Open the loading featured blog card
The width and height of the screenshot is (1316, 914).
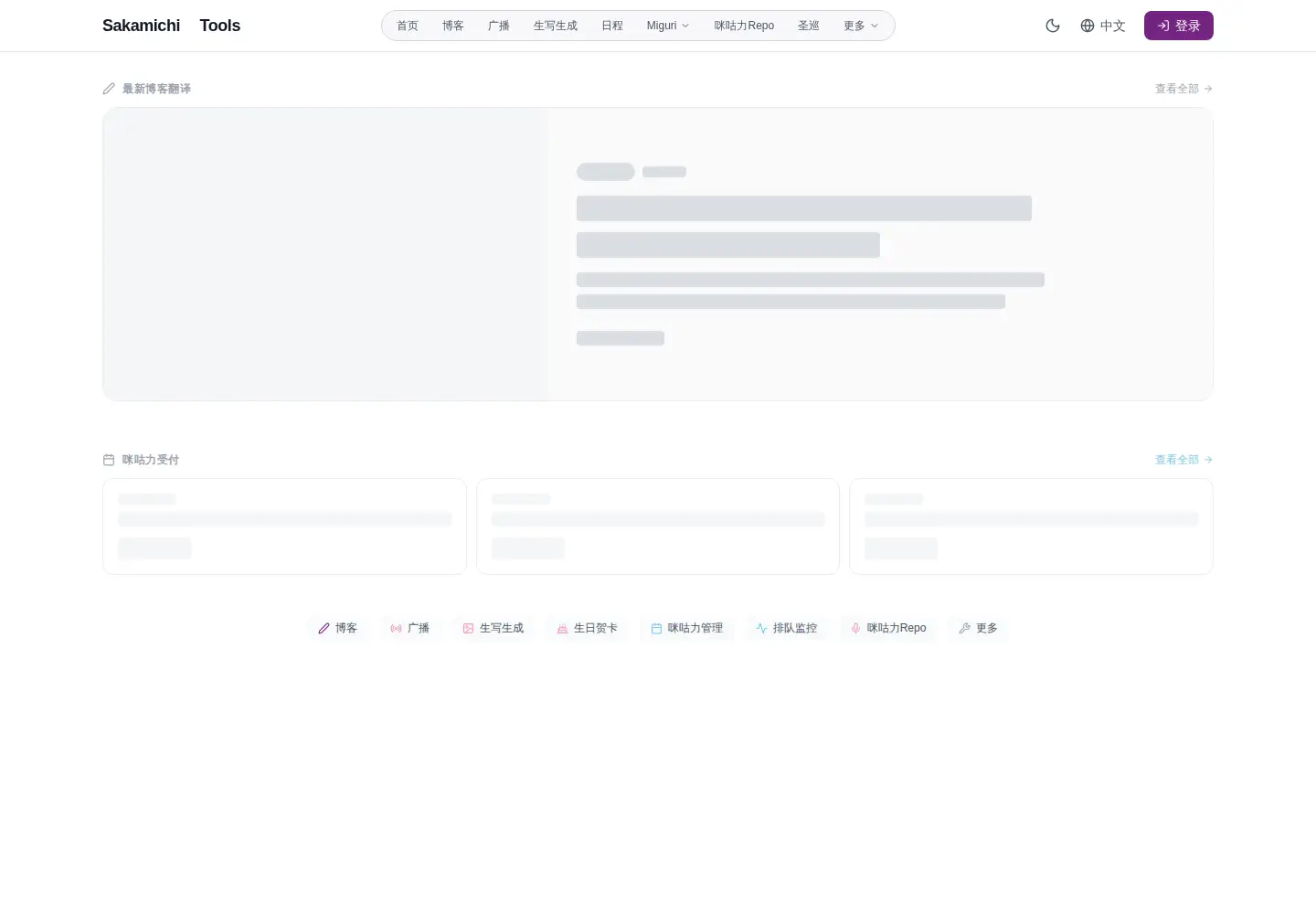tap(658, 254)
